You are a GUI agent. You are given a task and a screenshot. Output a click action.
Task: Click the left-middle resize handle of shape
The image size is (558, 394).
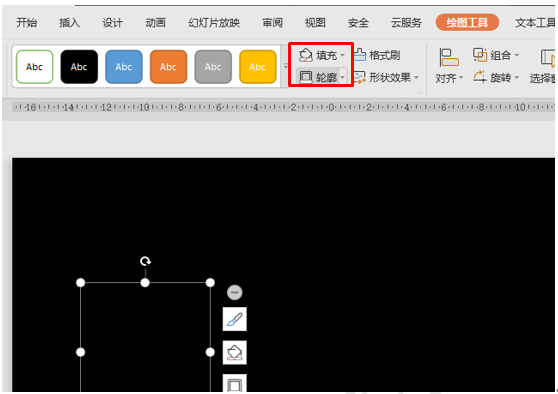point(81,352)
